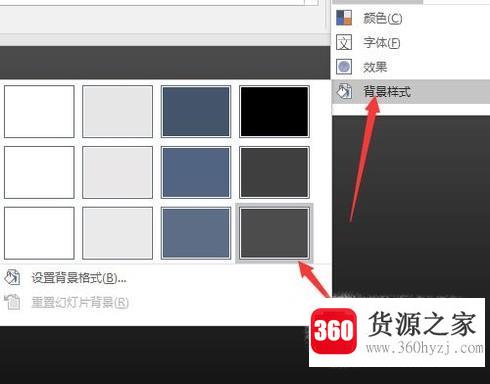Click the paint bucket icon next to 设置背景格式
The image size is (490, 384).
click(12, 277)
